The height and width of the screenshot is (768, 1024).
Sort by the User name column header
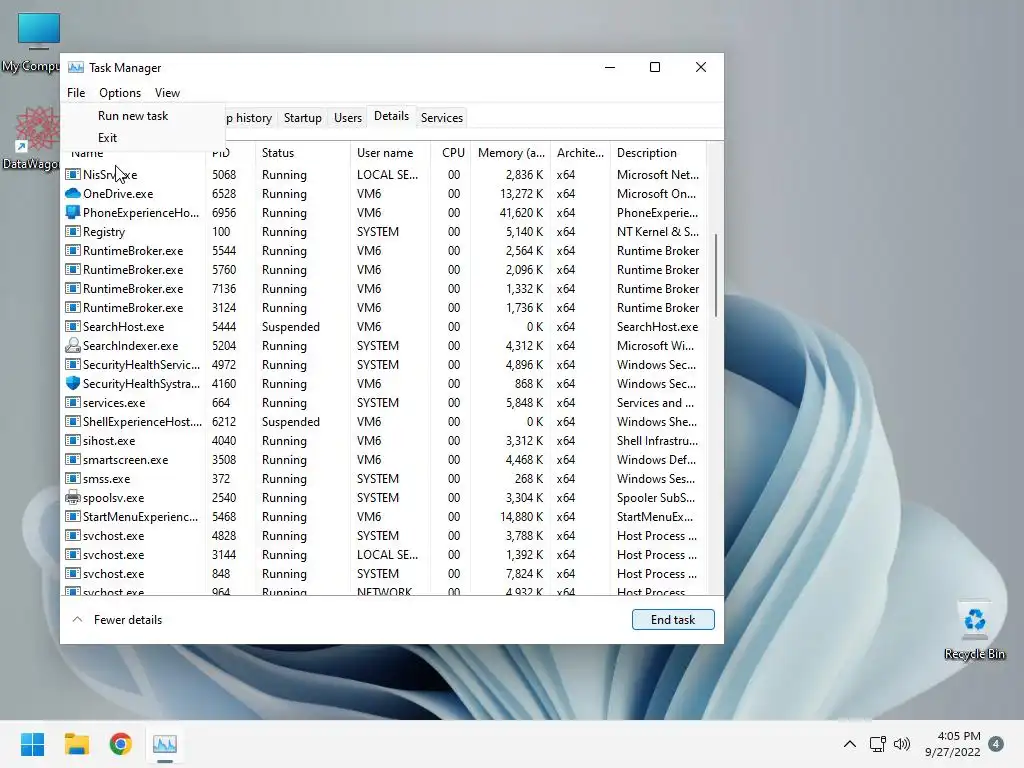pyautogui.click(x=391, y=153)
